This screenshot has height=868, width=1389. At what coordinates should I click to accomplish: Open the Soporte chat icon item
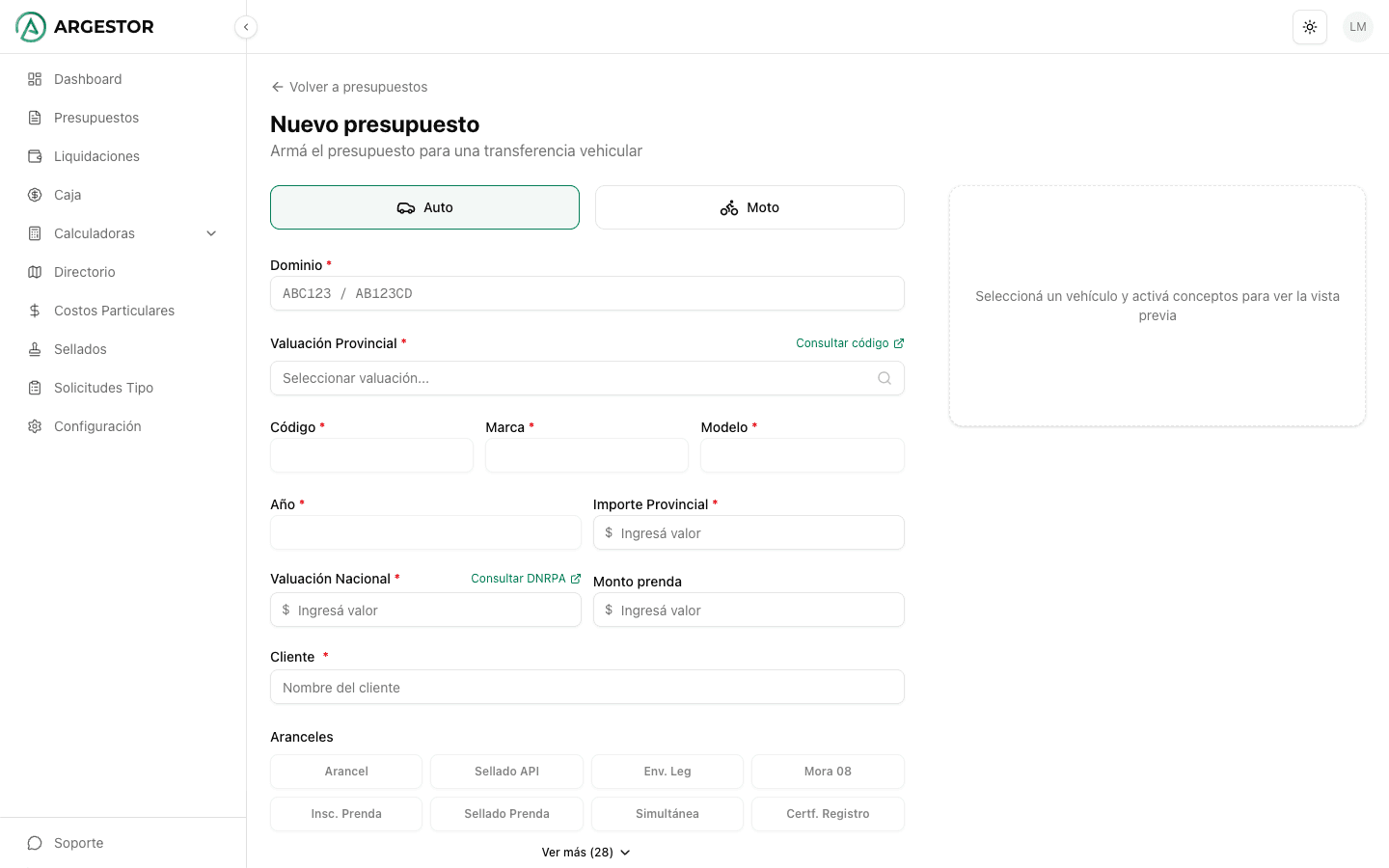pos(35,843)
